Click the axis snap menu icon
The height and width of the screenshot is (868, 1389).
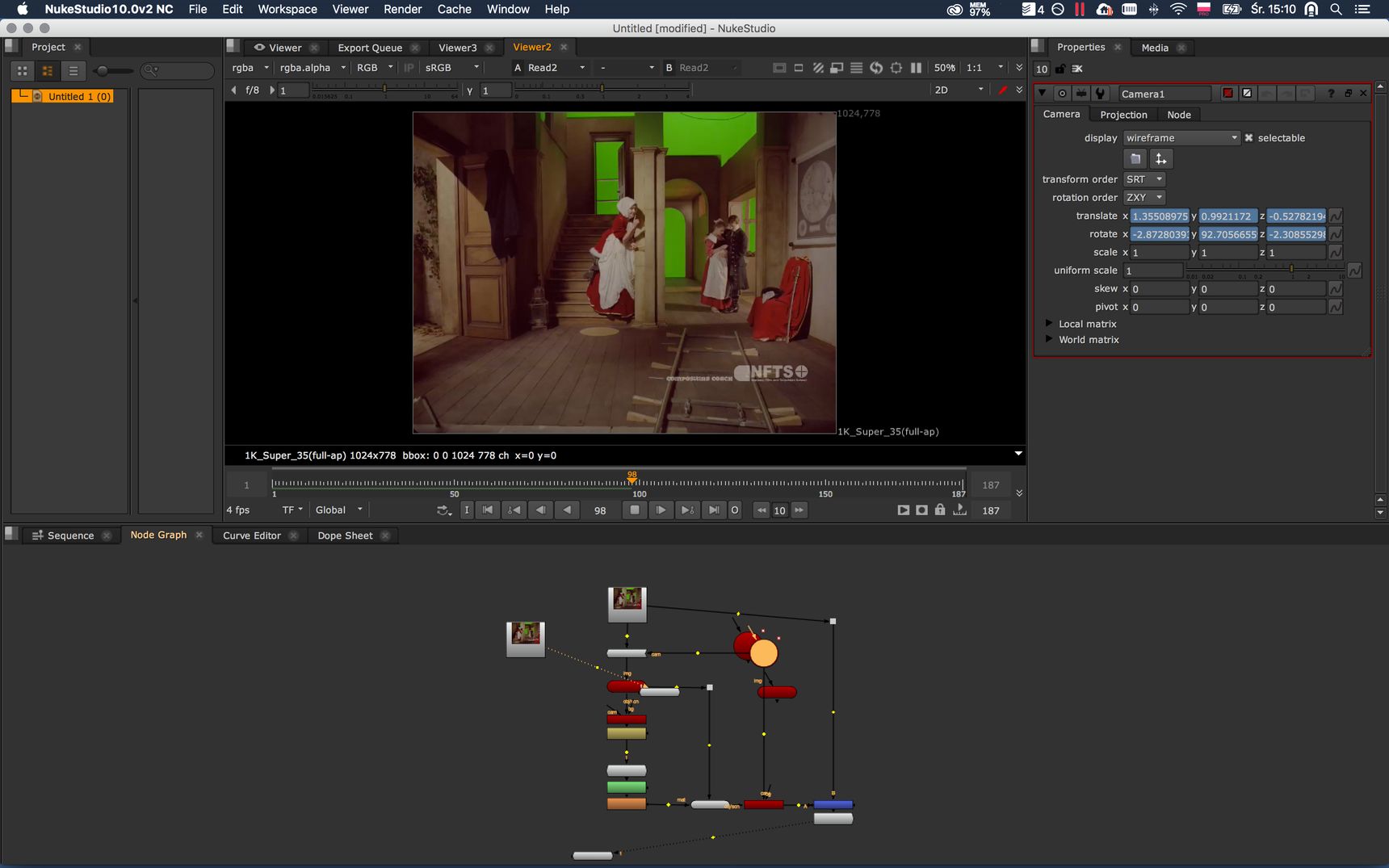[1160, 159]
